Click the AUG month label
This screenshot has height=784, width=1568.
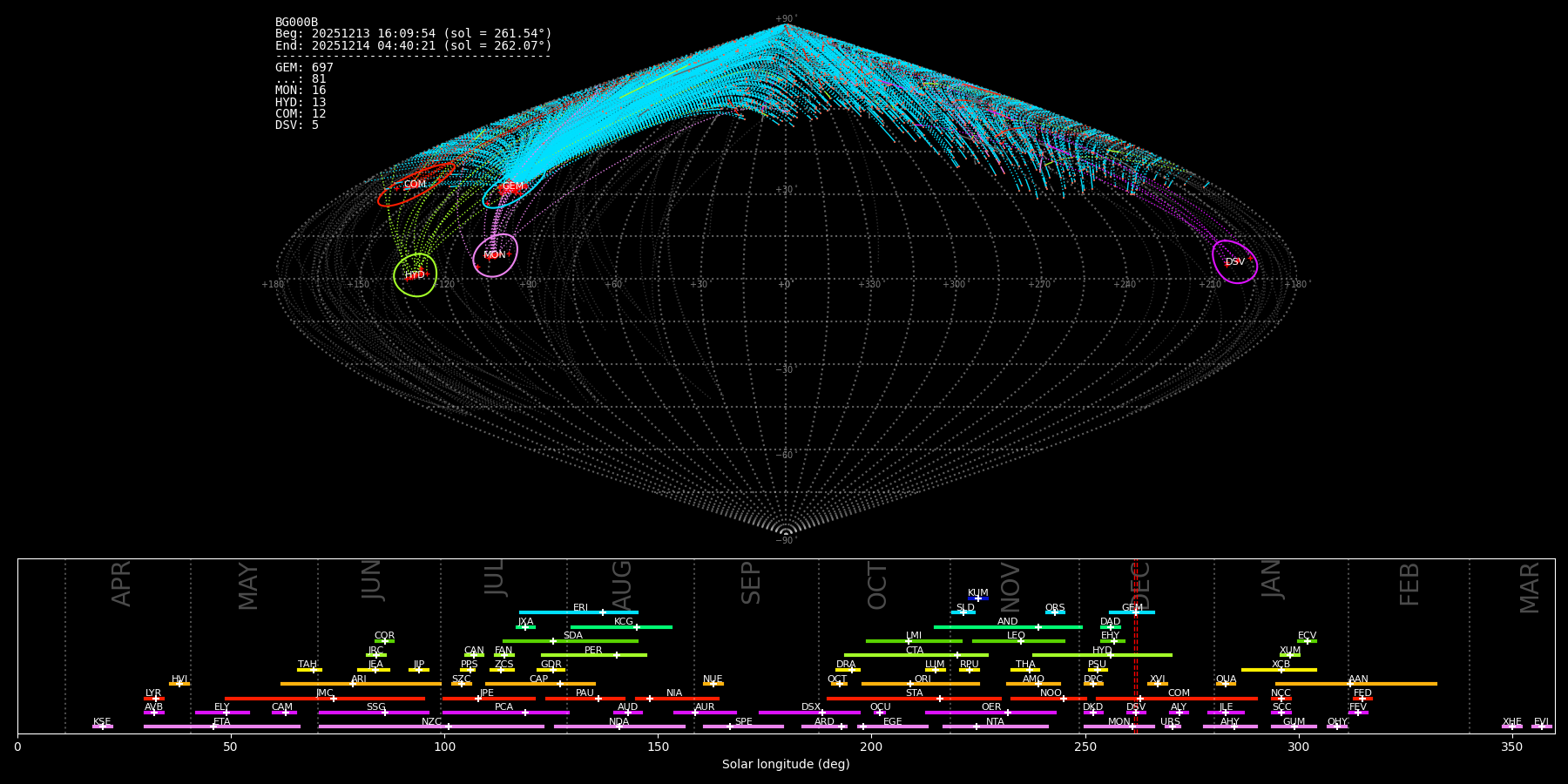pos(622,584)
